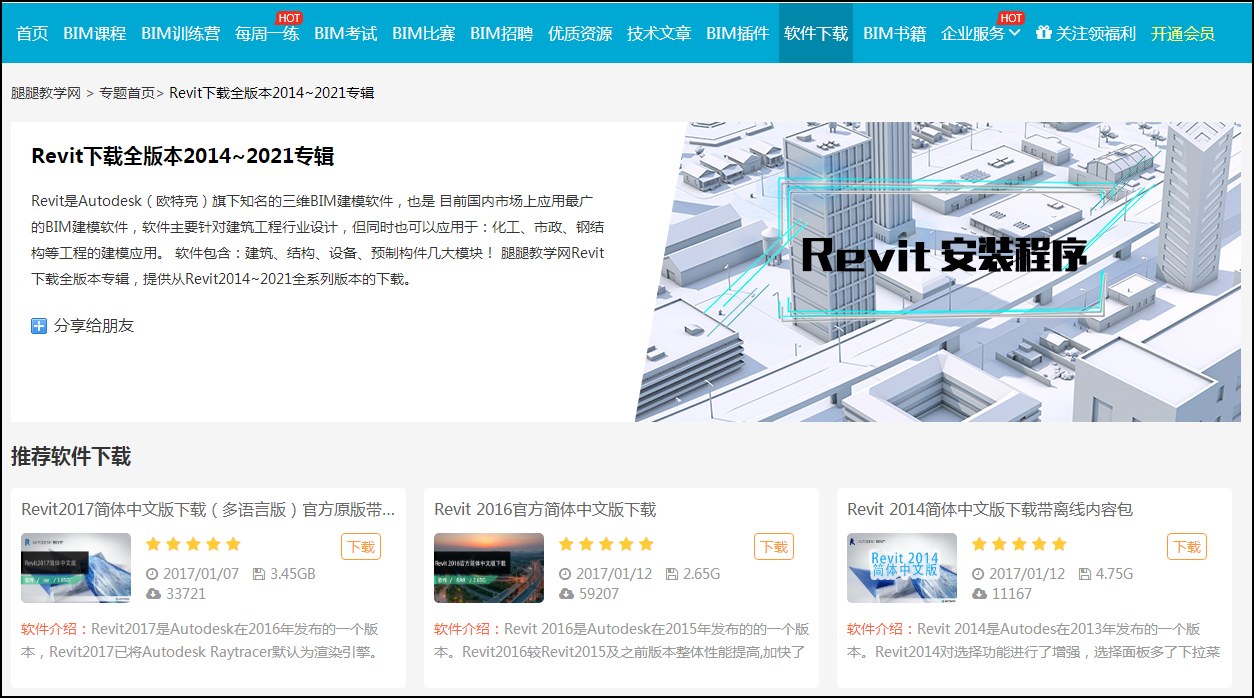Open Revit2017简体中文版下载 title link

pos(208,510)
